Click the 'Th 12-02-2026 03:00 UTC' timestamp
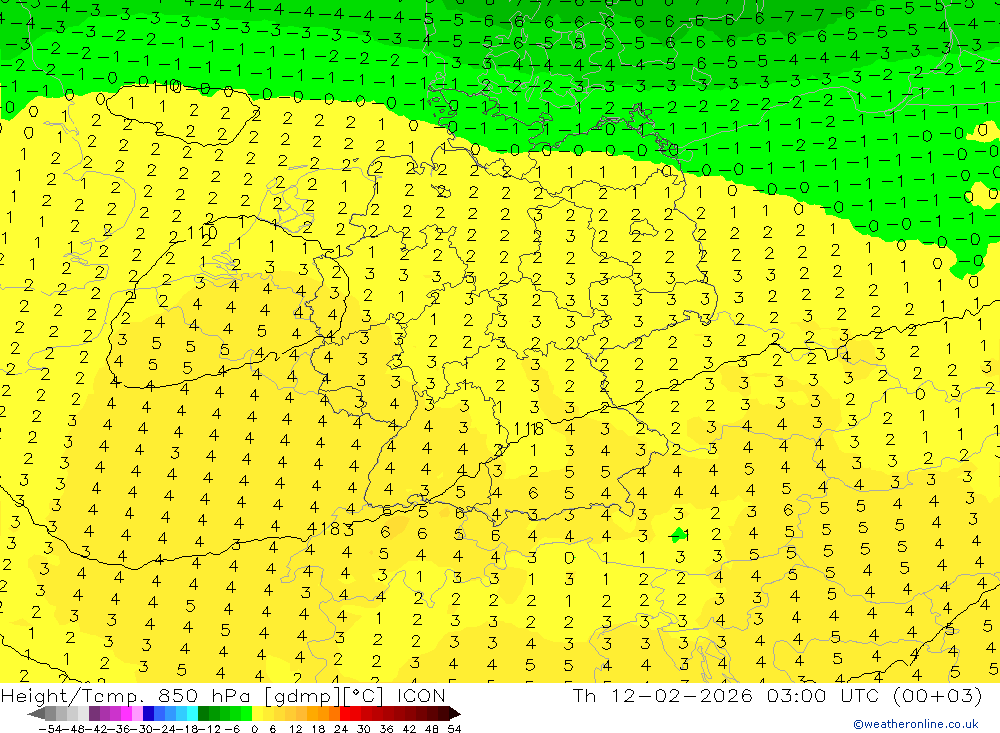This screenshot has height=733, width=1000. coord(726,696)
